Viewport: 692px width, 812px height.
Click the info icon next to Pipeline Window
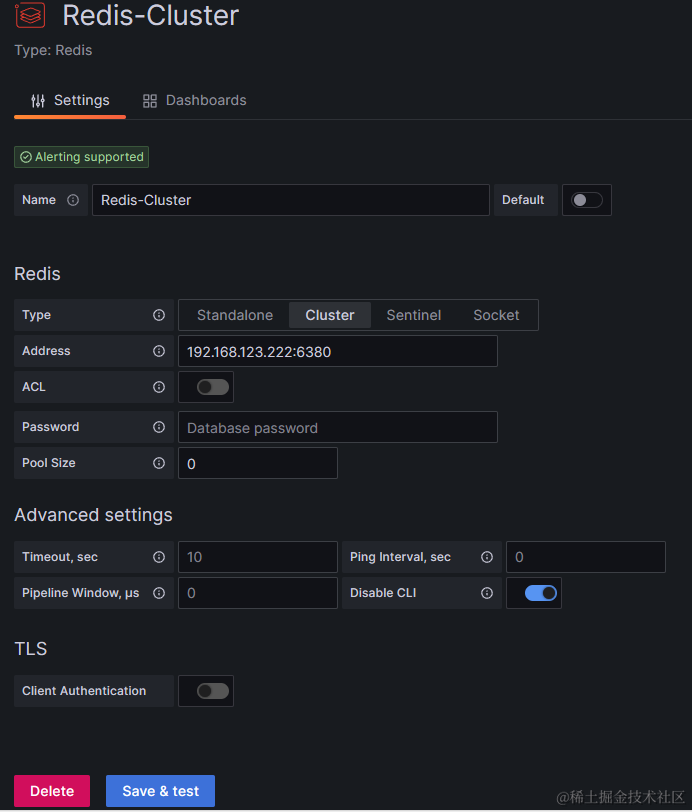point(159,593)
